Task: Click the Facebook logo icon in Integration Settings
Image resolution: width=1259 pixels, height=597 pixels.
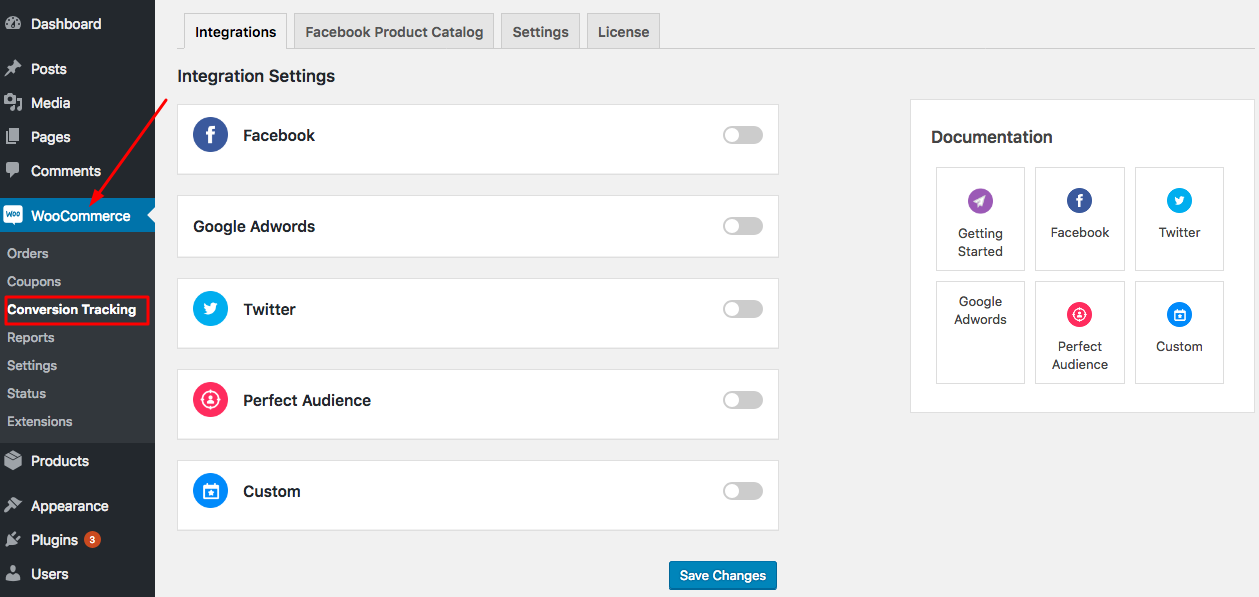Action: pos(210,135)
